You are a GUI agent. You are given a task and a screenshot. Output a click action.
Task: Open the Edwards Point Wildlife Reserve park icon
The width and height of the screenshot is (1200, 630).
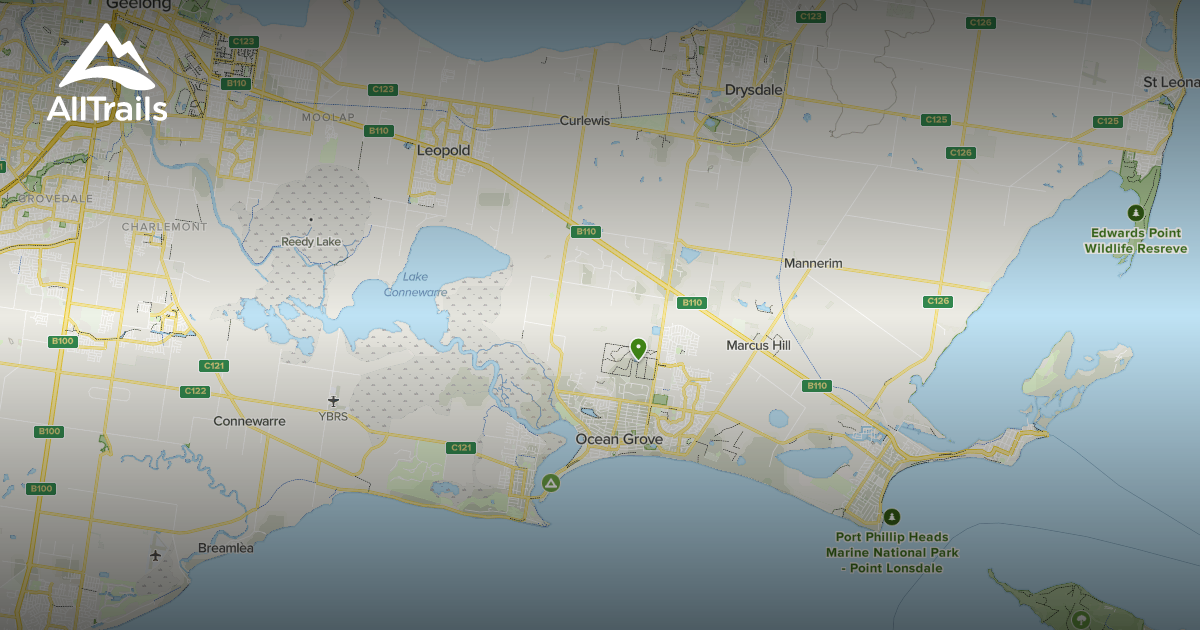point(1135,213)
